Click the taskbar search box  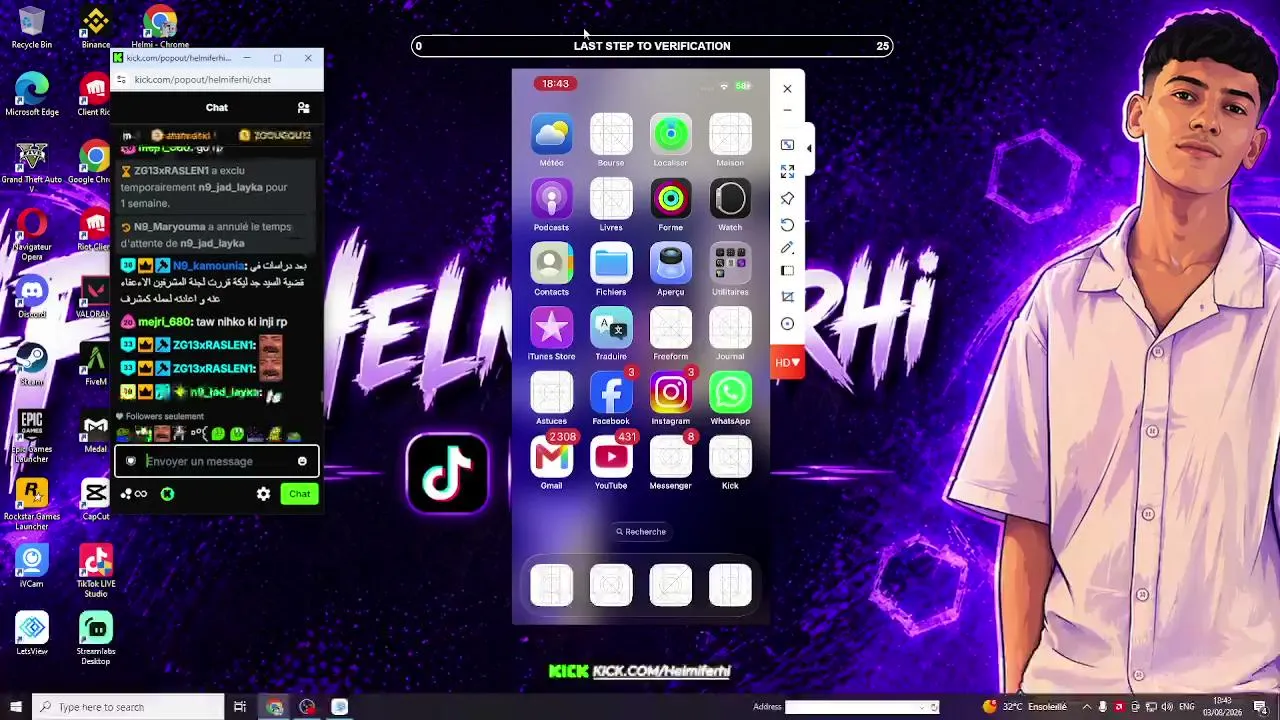[x=128, y=707]
